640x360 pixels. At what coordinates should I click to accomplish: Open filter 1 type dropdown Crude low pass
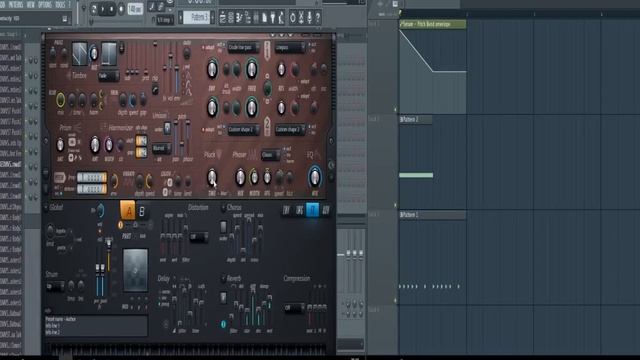243,47
